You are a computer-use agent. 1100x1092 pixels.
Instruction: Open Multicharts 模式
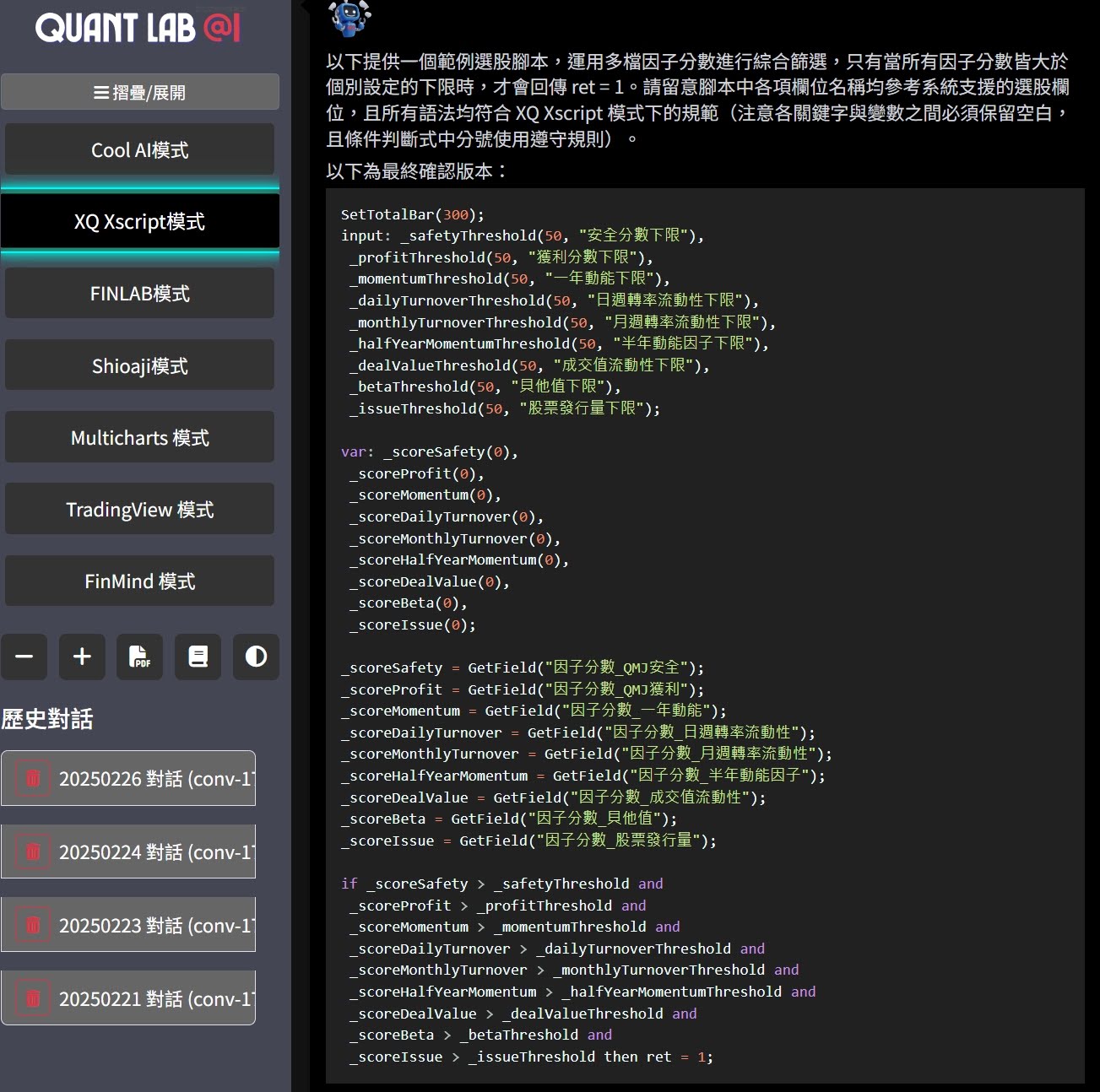140,437
